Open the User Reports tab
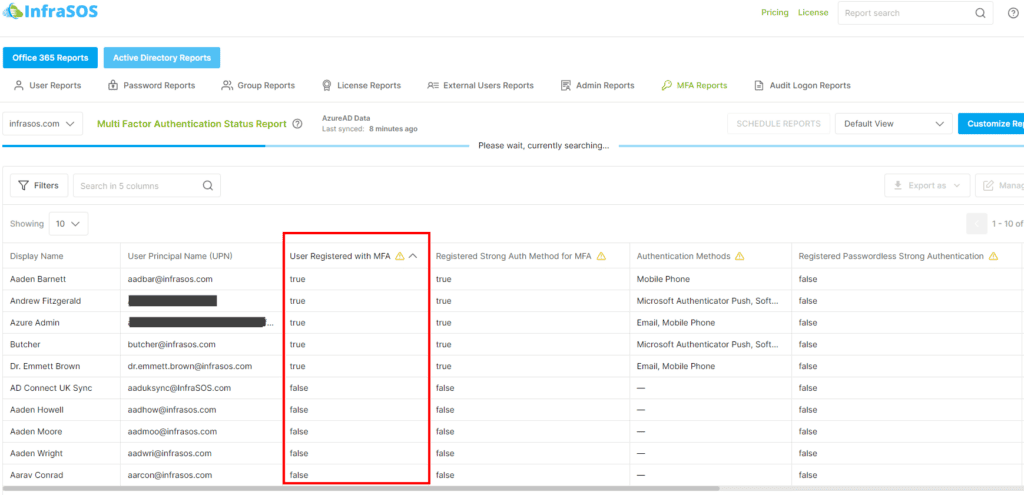This screenshot has height=495, width=1024. (x=48, y=86)
